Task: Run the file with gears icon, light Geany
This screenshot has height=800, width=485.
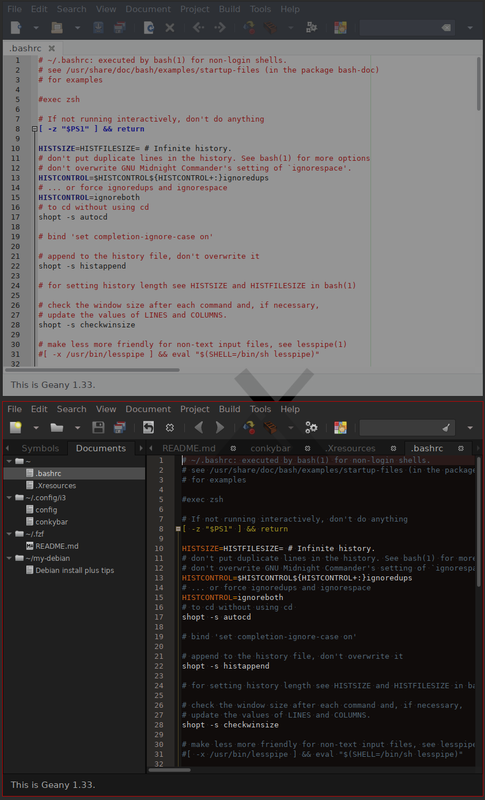Action: pos(312,28)
